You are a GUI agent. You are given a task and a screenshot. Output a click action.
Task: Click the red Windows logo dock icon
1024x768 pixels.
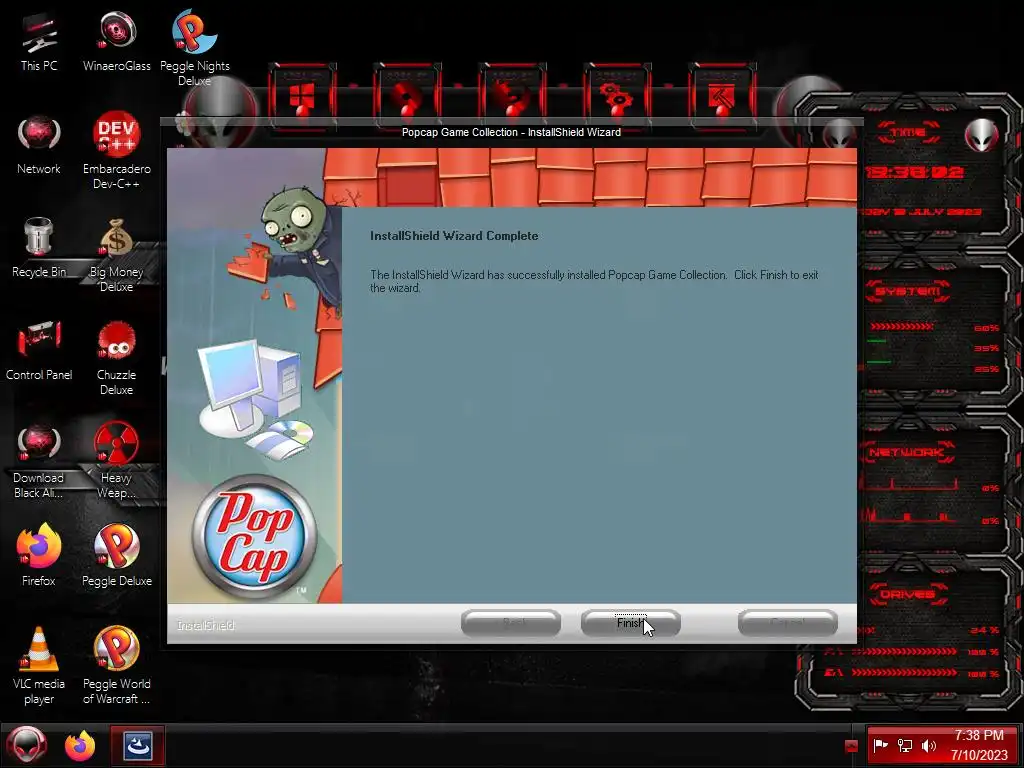302,97
